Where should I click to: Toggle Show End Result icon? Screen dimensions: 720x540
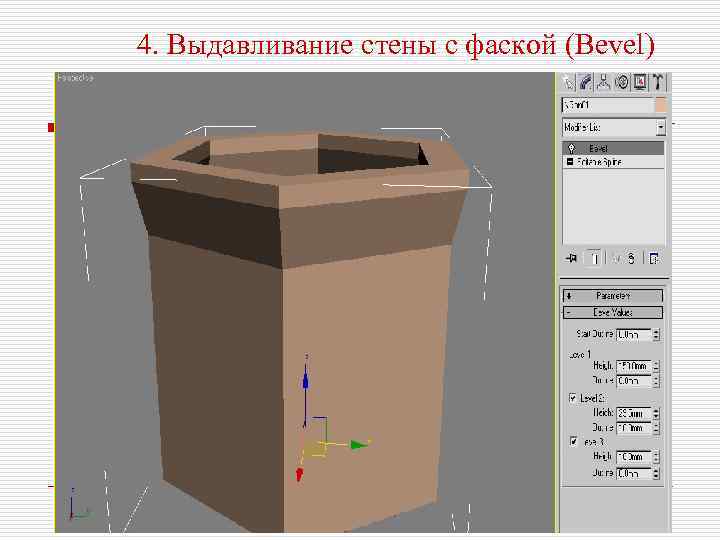coord(595,259)
